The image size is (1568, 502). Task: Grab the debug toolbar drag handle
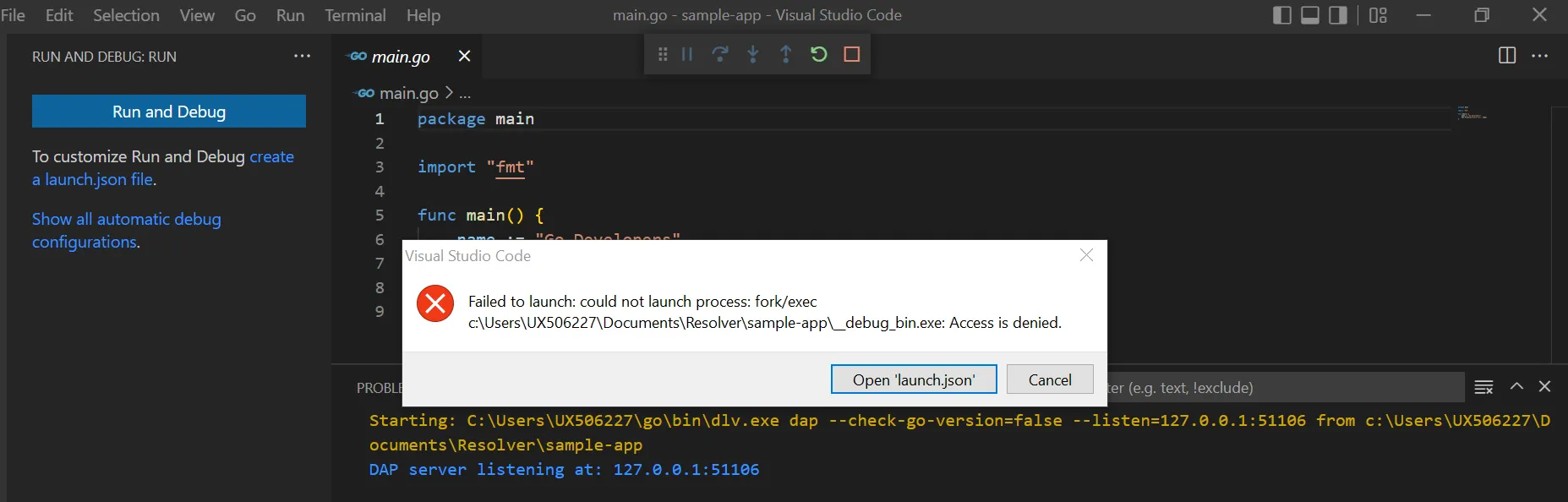click(663, 54)
